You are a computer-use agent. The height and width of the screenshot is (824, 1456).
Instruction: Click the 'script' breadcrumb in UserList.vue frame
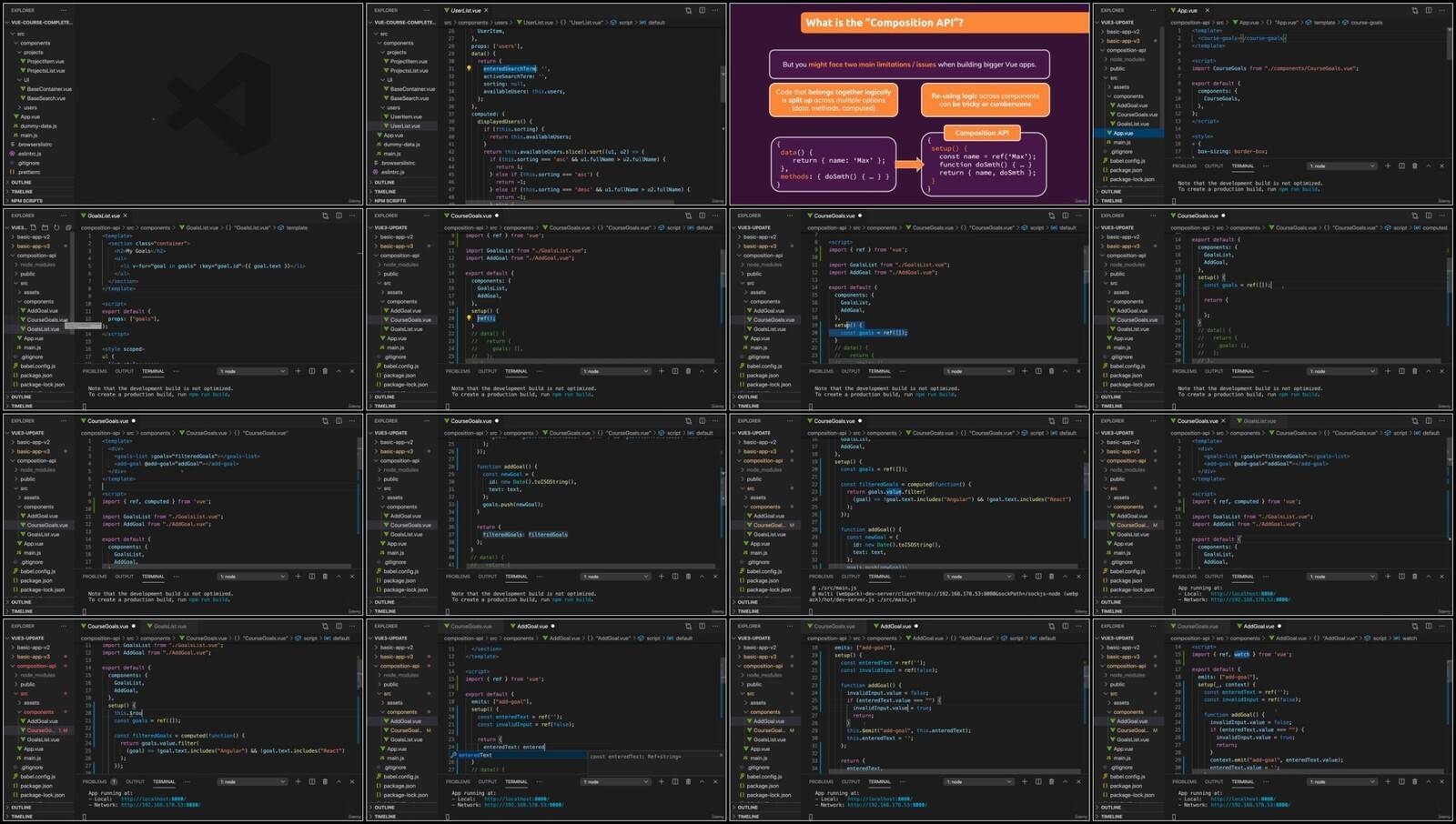click(x=625, y=22)
